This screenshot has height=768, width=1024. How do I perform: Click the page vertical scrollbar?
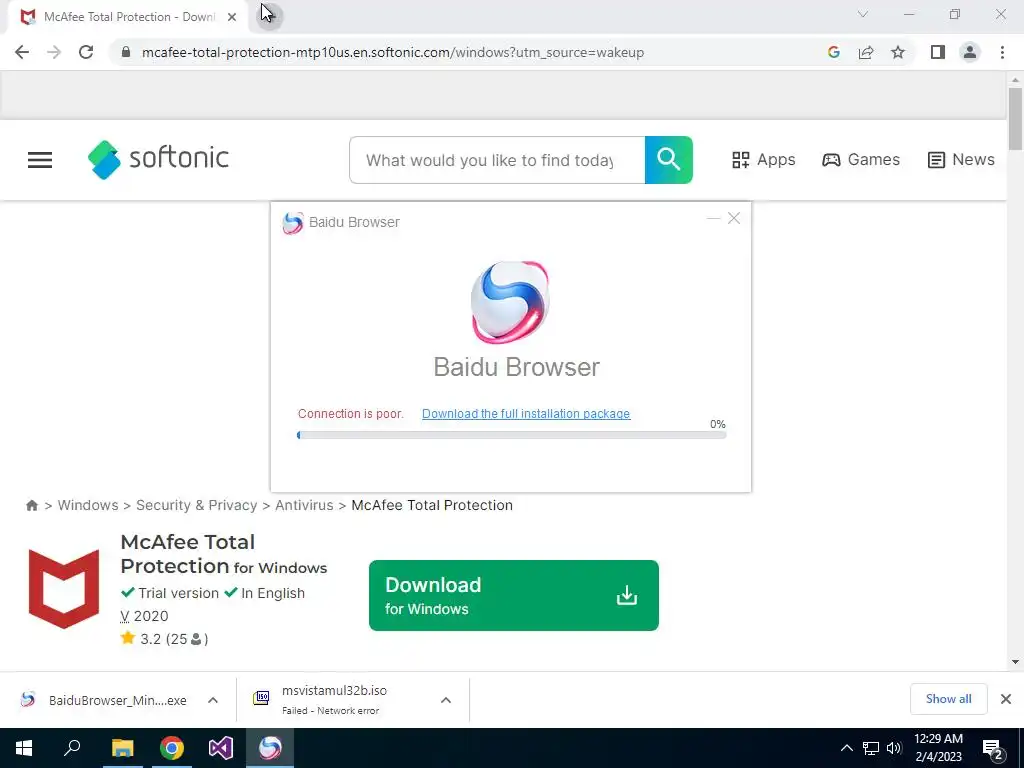tap(1015, 120)
